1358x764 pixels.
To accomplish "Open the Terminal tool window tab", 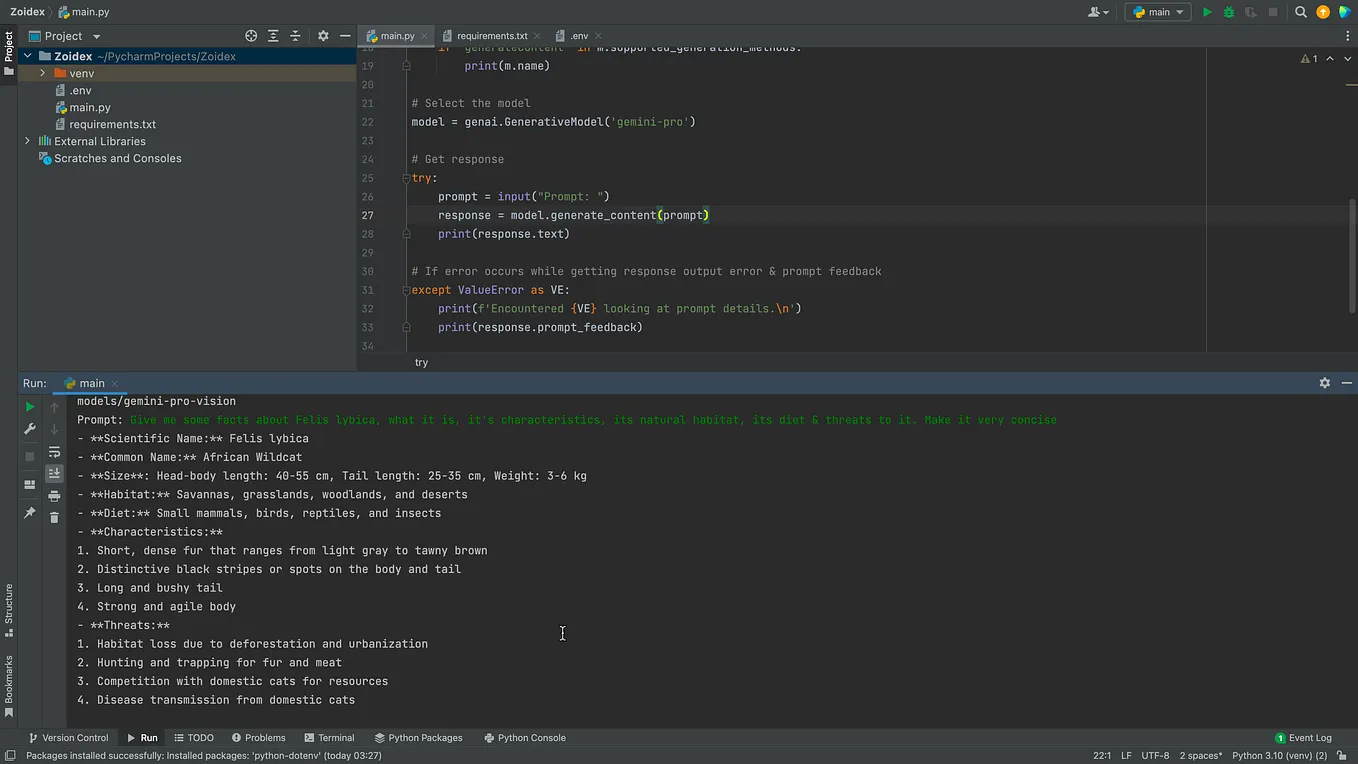I will click(329, 738).
